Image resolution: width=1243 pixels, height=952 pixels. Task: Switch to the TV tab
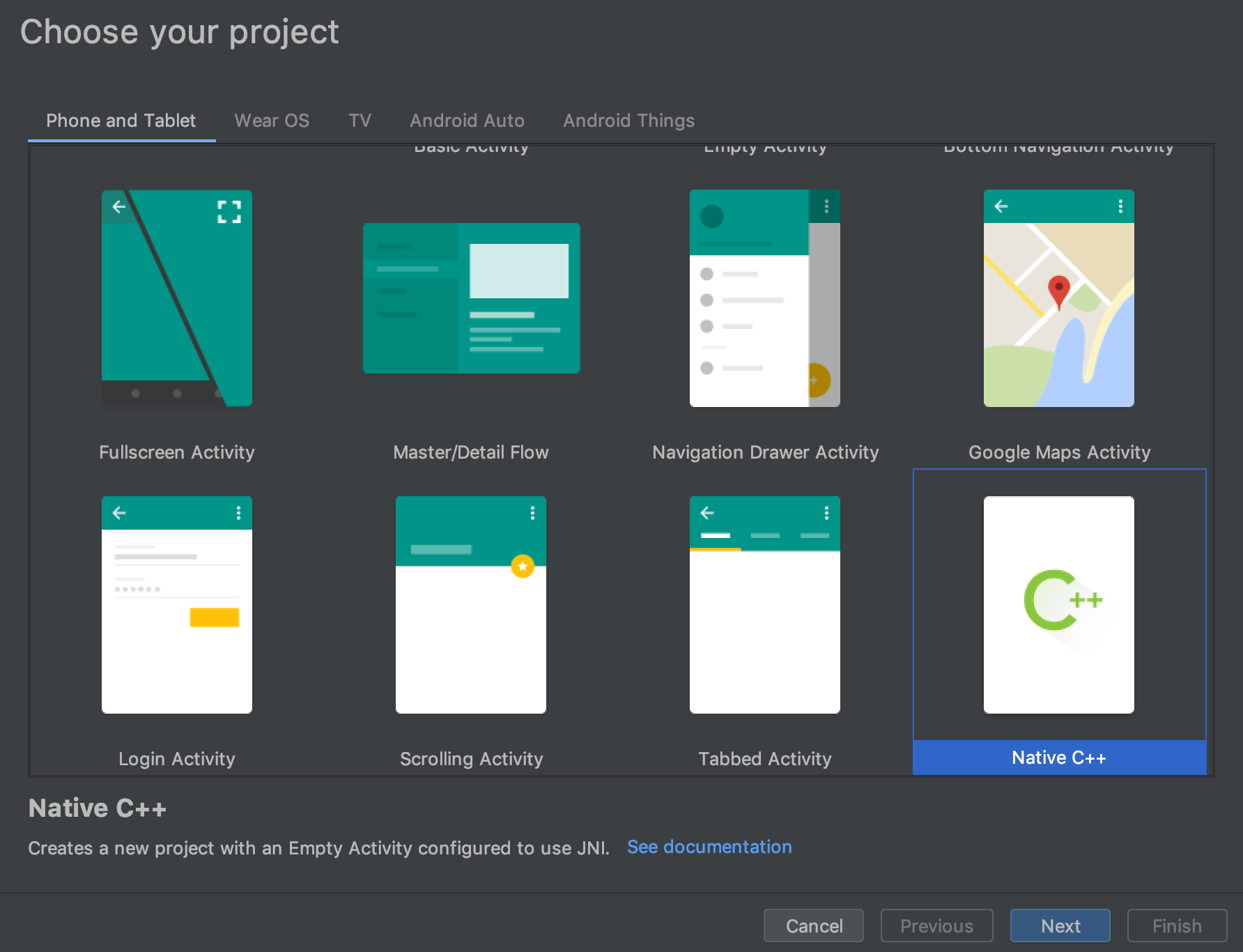pos(360,121)
